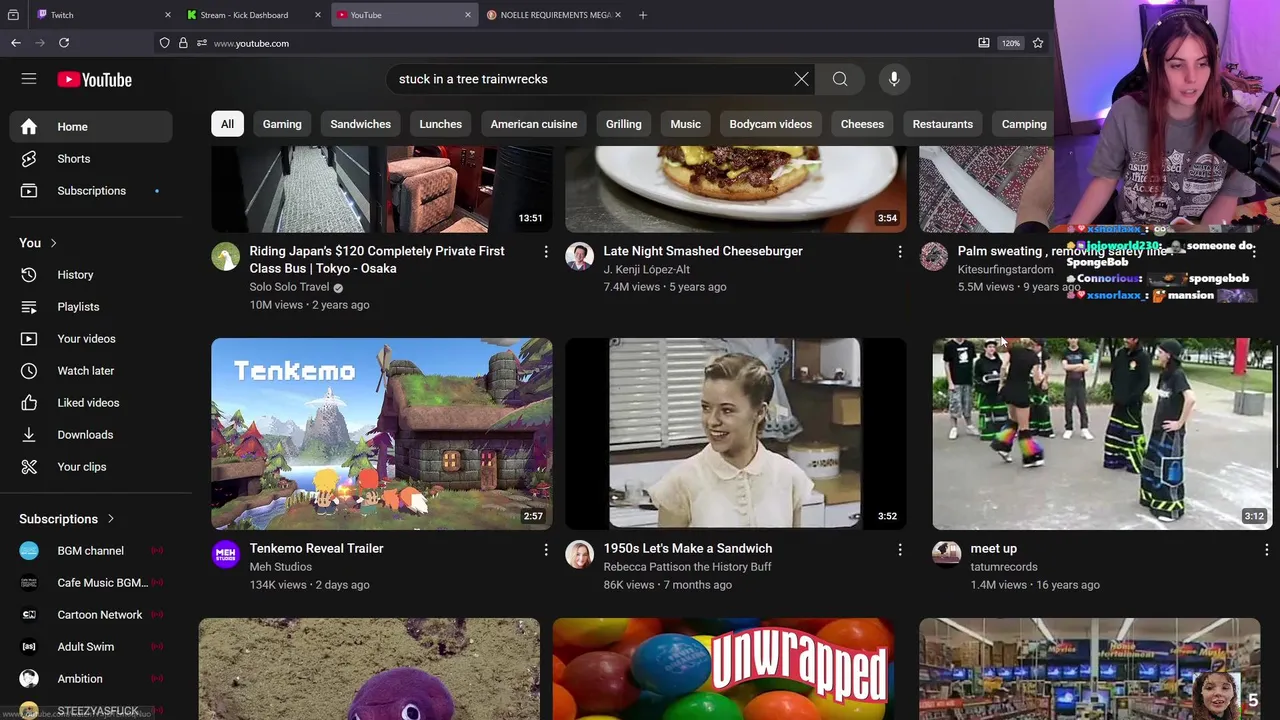
Task: Open Rebecca Pattison the History Buff channel link
Action: tap(687, 567)
